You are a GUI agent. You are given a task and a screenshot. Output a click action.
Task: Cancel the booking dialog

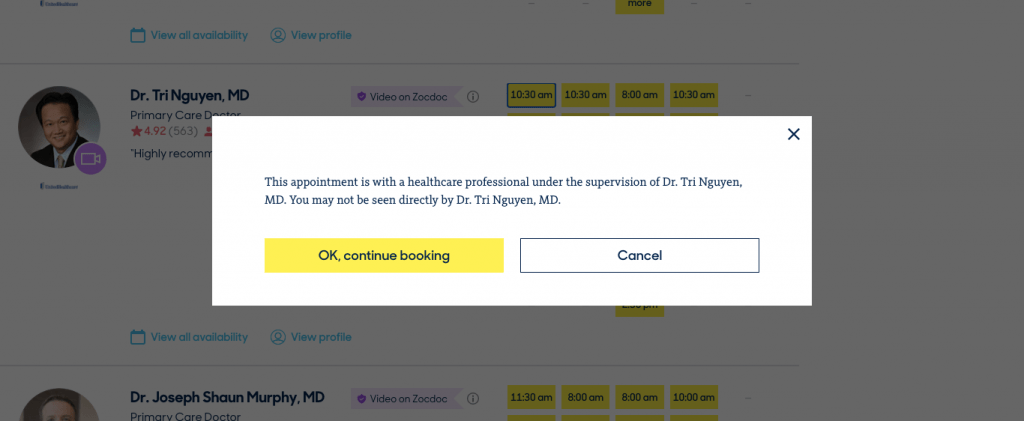coord(639,255)
